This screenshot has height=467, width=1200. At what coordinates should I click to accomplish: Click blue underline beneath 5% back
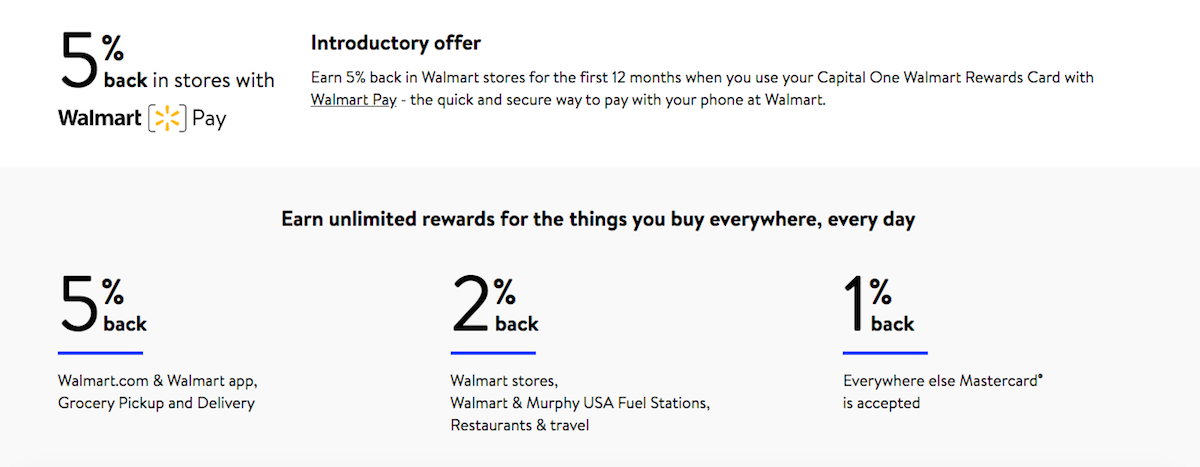click(100, 352)
